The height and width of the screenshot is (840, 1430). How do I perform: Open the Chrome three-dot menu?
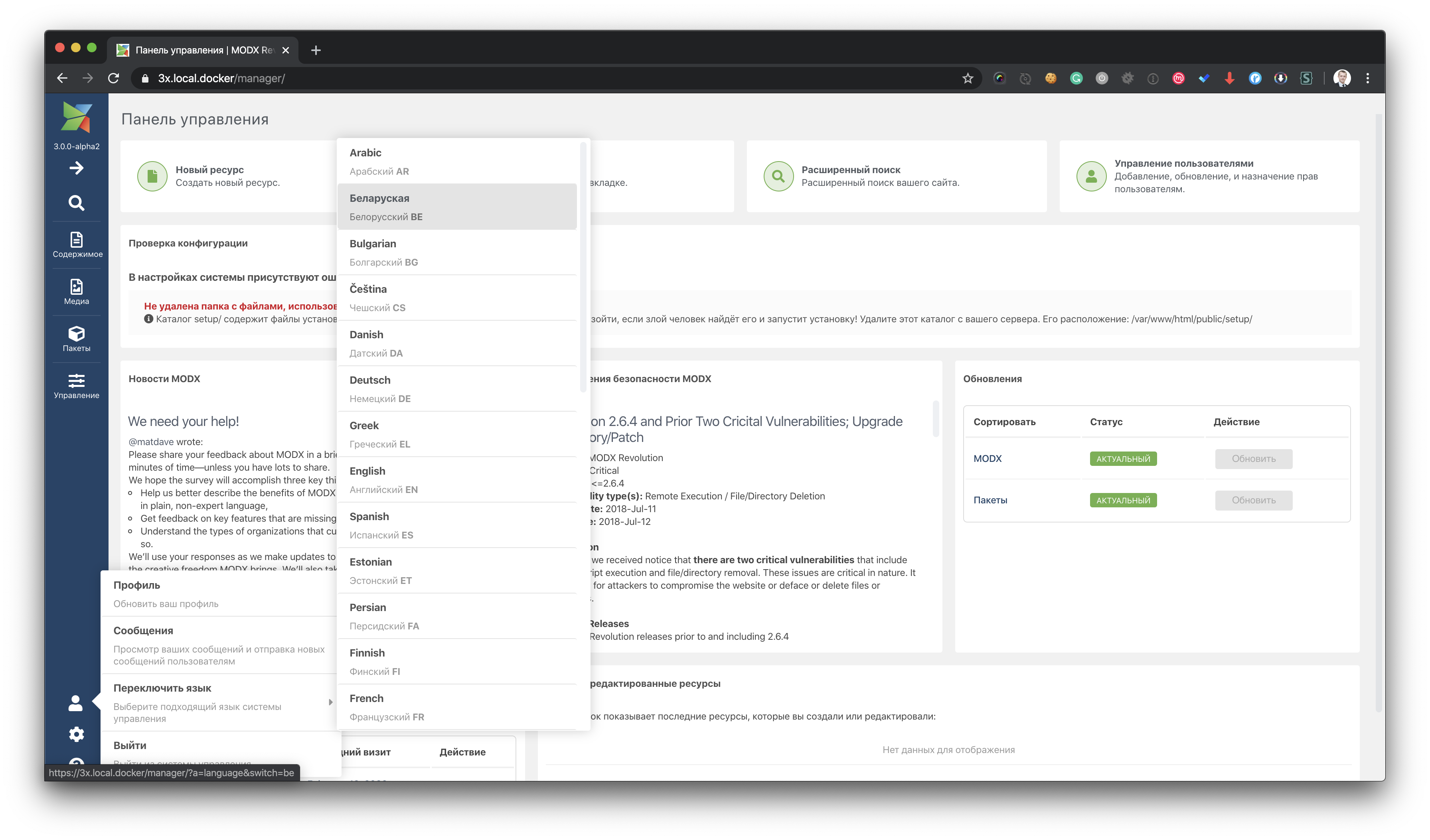pos(1368,78)
